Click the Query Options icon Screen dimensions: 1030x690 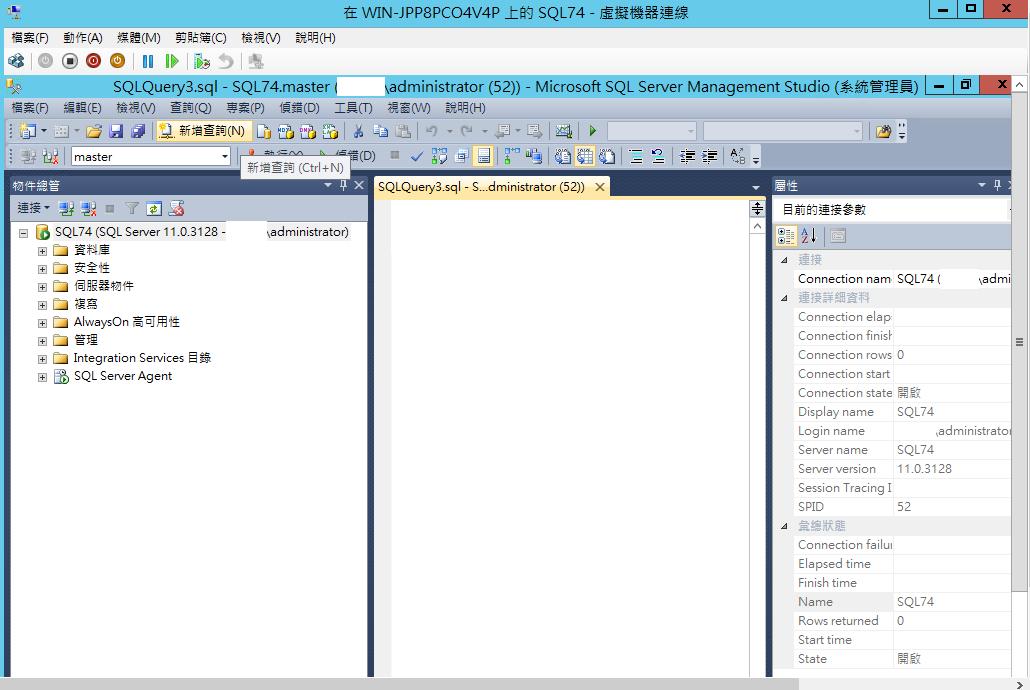pos(462,156)
